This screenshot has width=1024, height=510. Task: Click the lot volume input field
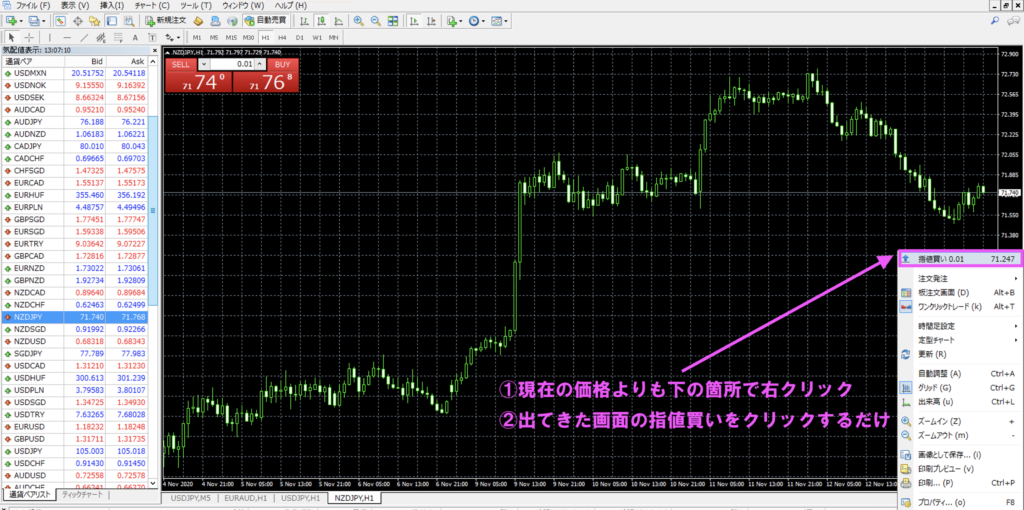(x=232, y=64)
